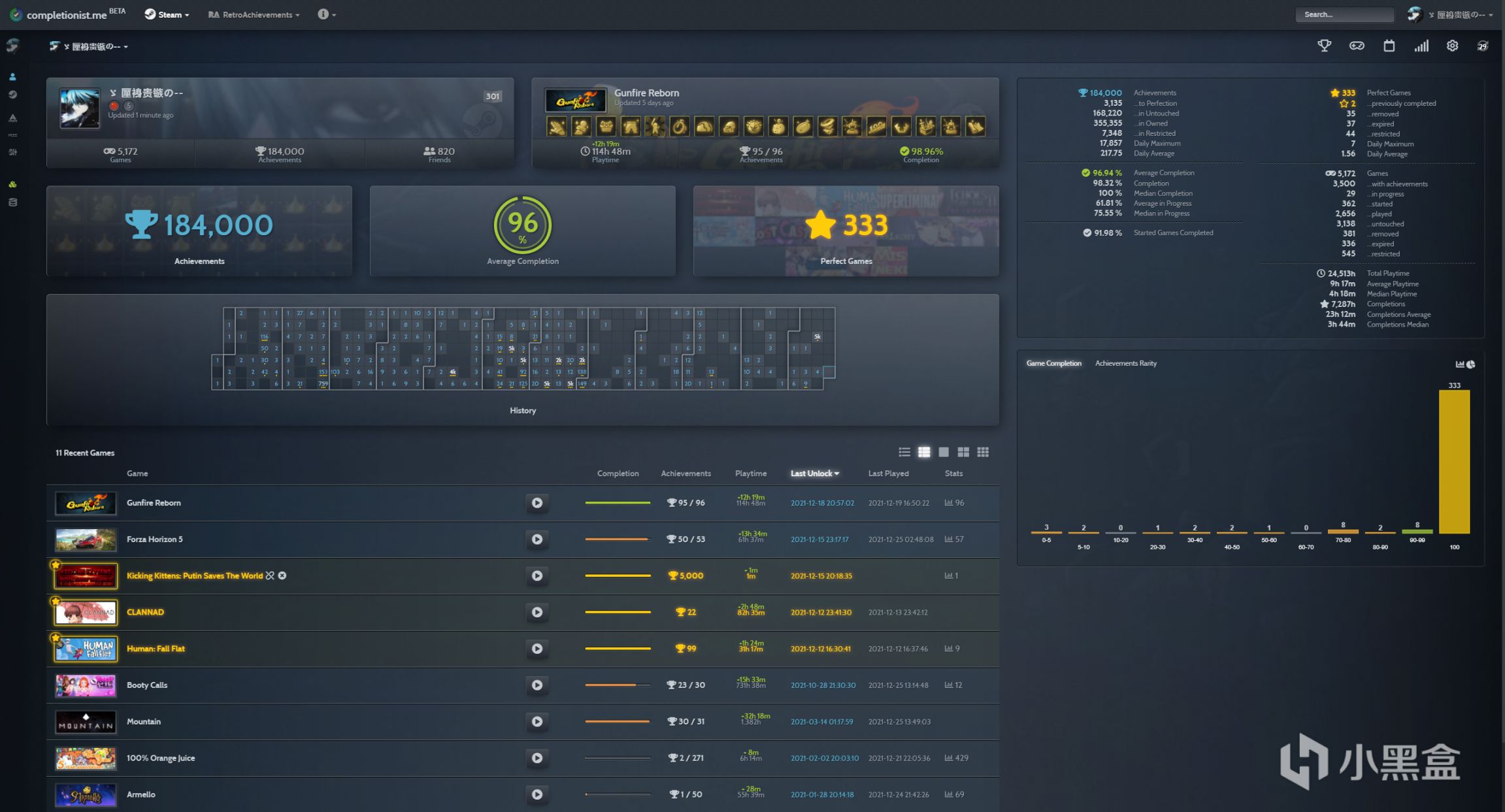This screenshot has width=1505, height=812.
Task: Play Forza Horizon 5 with play button
Action: 537,540
